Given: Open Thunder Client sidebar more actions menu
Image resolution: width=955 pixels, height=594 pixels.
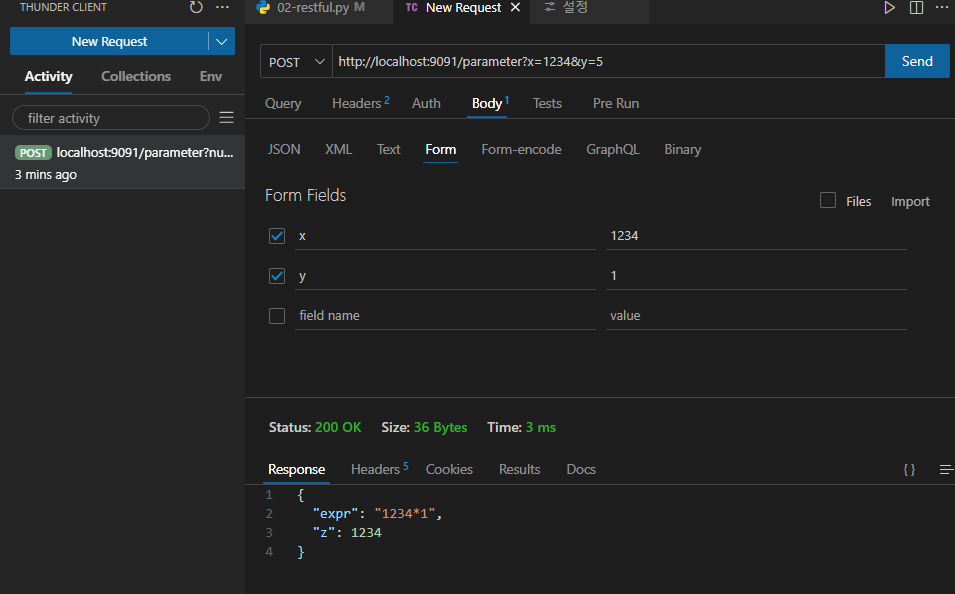Looking at the screenshot, I should (x=222, y=7).
